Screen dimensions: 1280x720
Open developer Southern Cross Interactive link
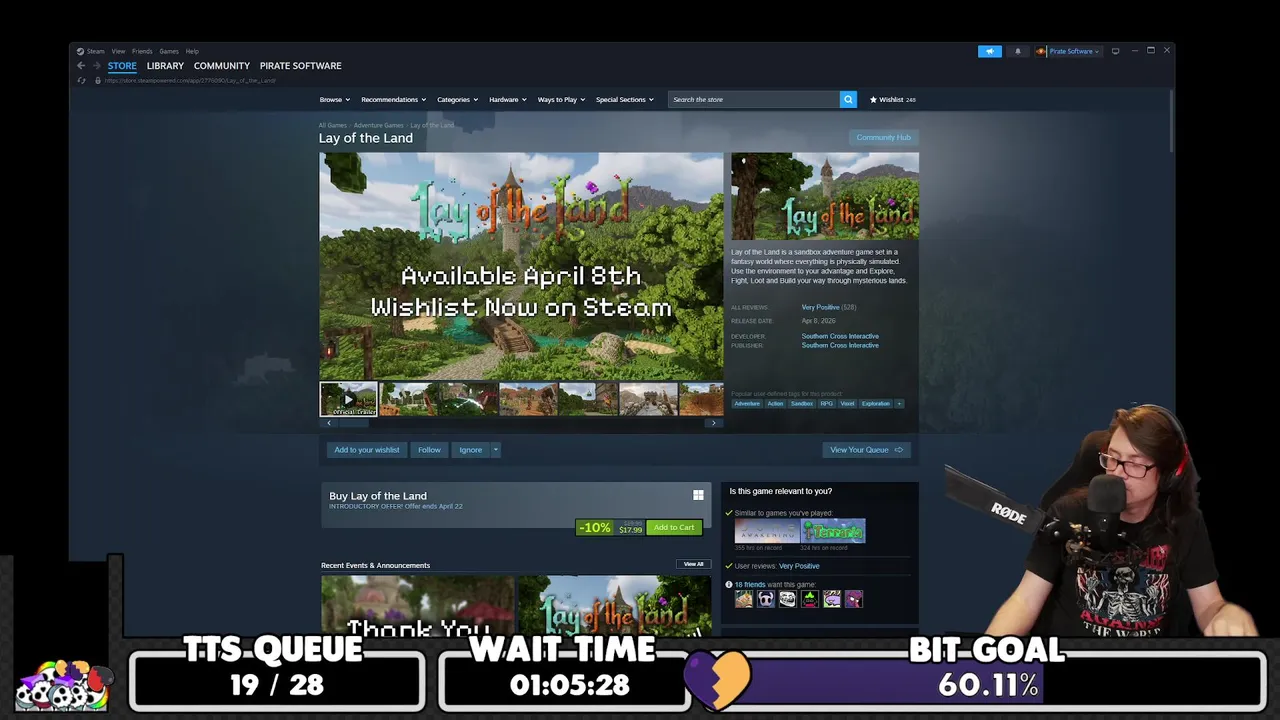(840, 336)
